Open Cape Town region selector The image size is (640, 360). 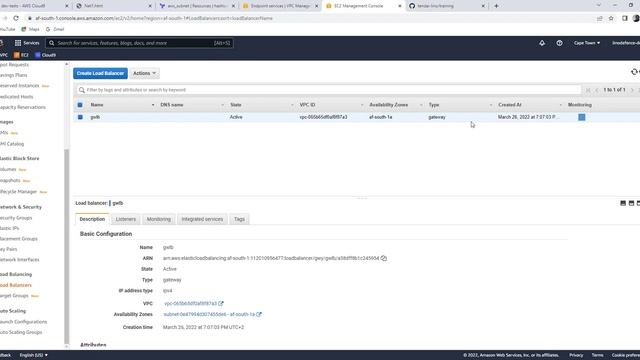coord(587,43)
